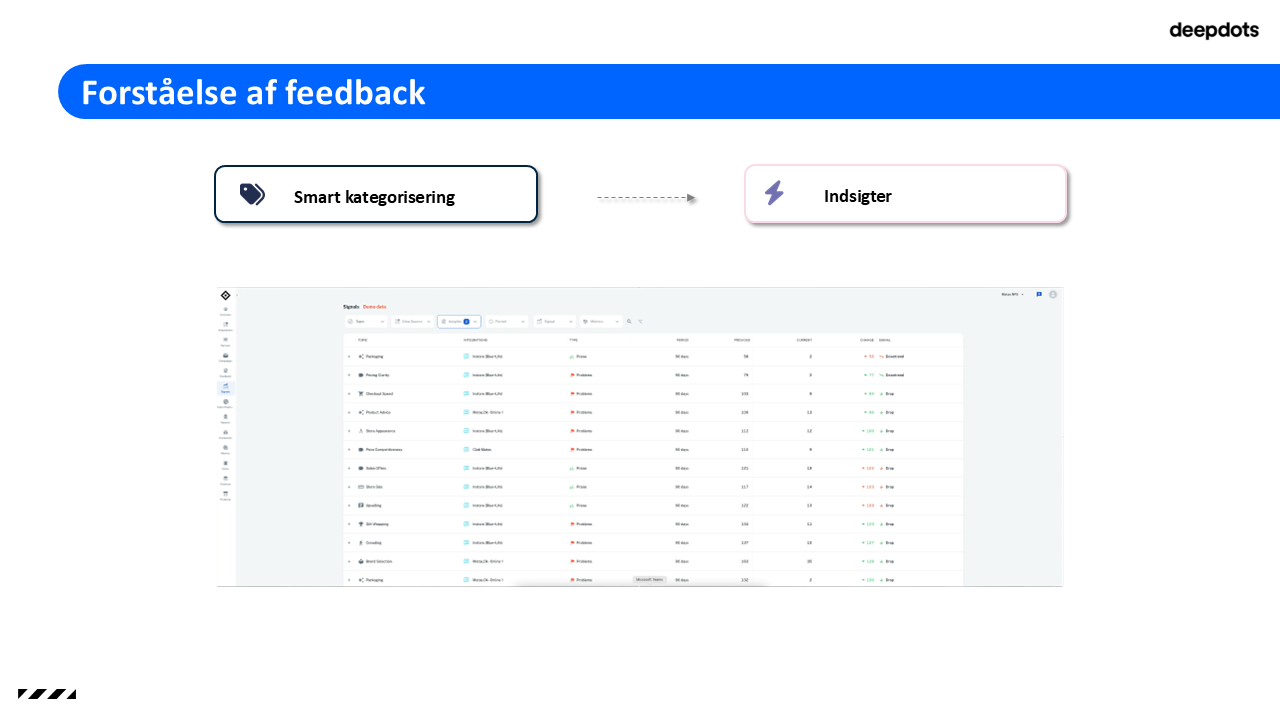Open the Insights filter dropdown
This screenshot has width=1280, height=720.
[459, 322]
